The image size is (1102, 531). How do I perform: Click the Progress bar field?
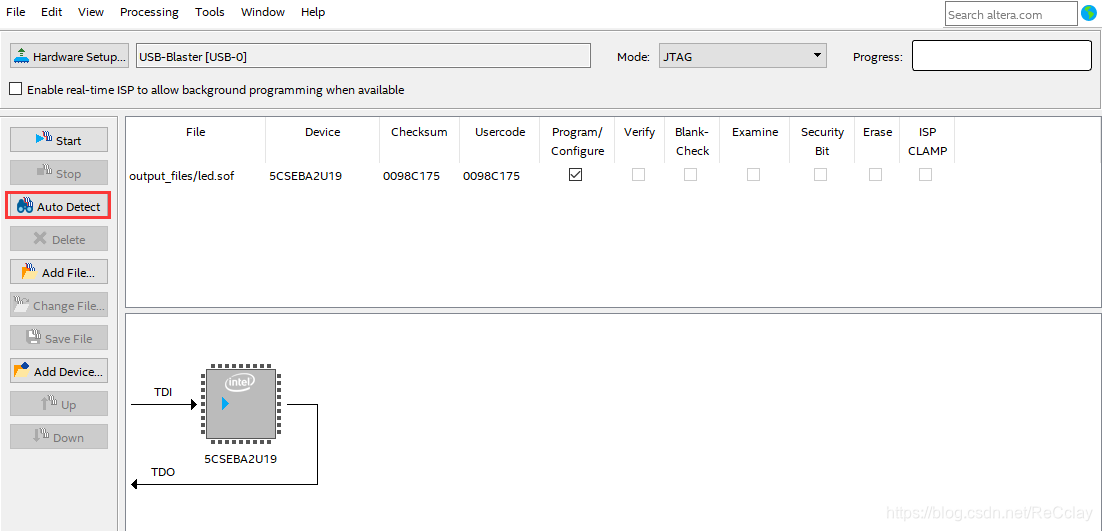(x=1001, y=55)
